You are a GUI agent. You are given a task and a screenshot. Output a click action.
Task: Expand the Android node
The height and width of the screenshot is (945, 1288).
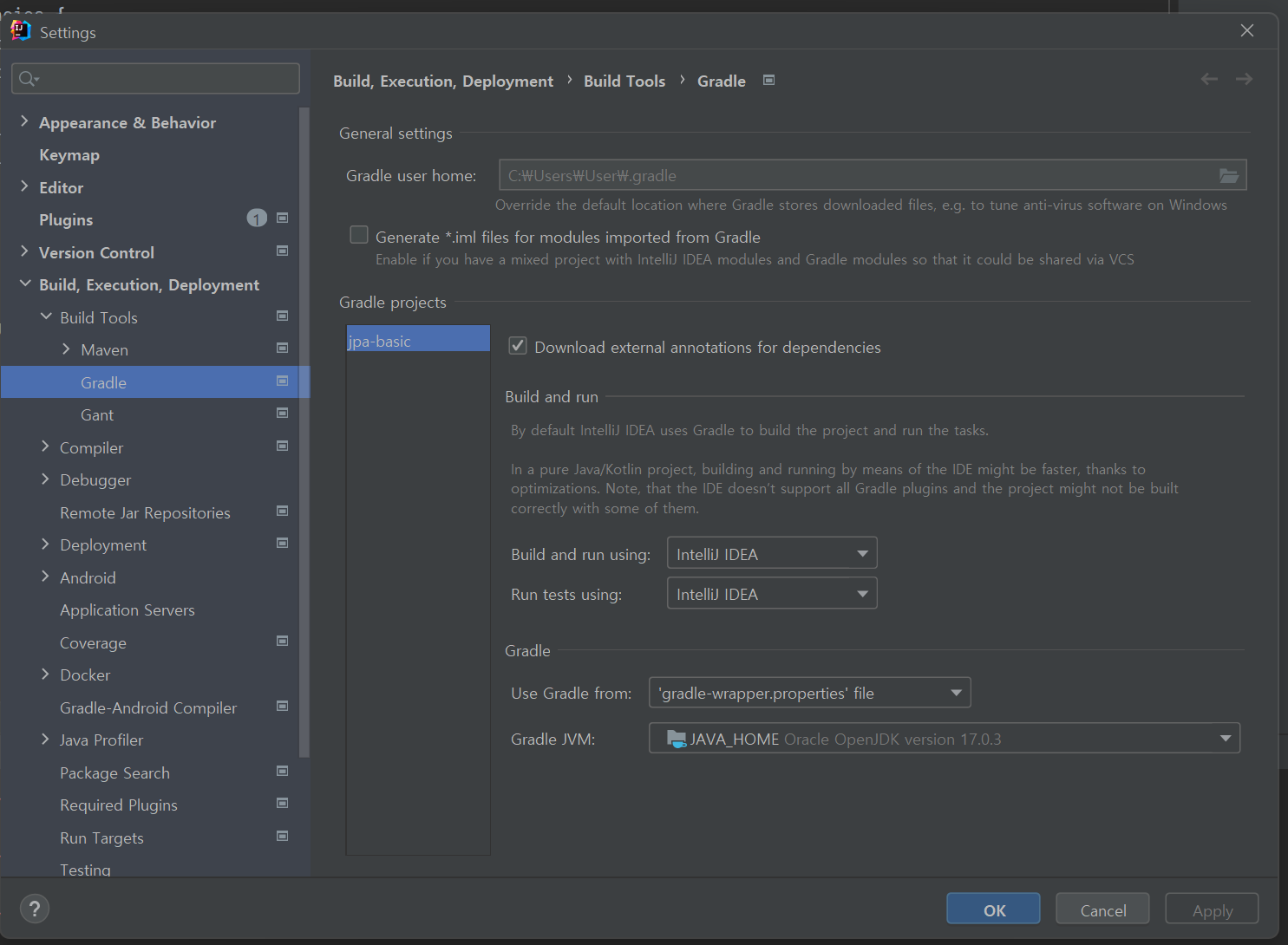pyautogui.click(x=45, y=577)
